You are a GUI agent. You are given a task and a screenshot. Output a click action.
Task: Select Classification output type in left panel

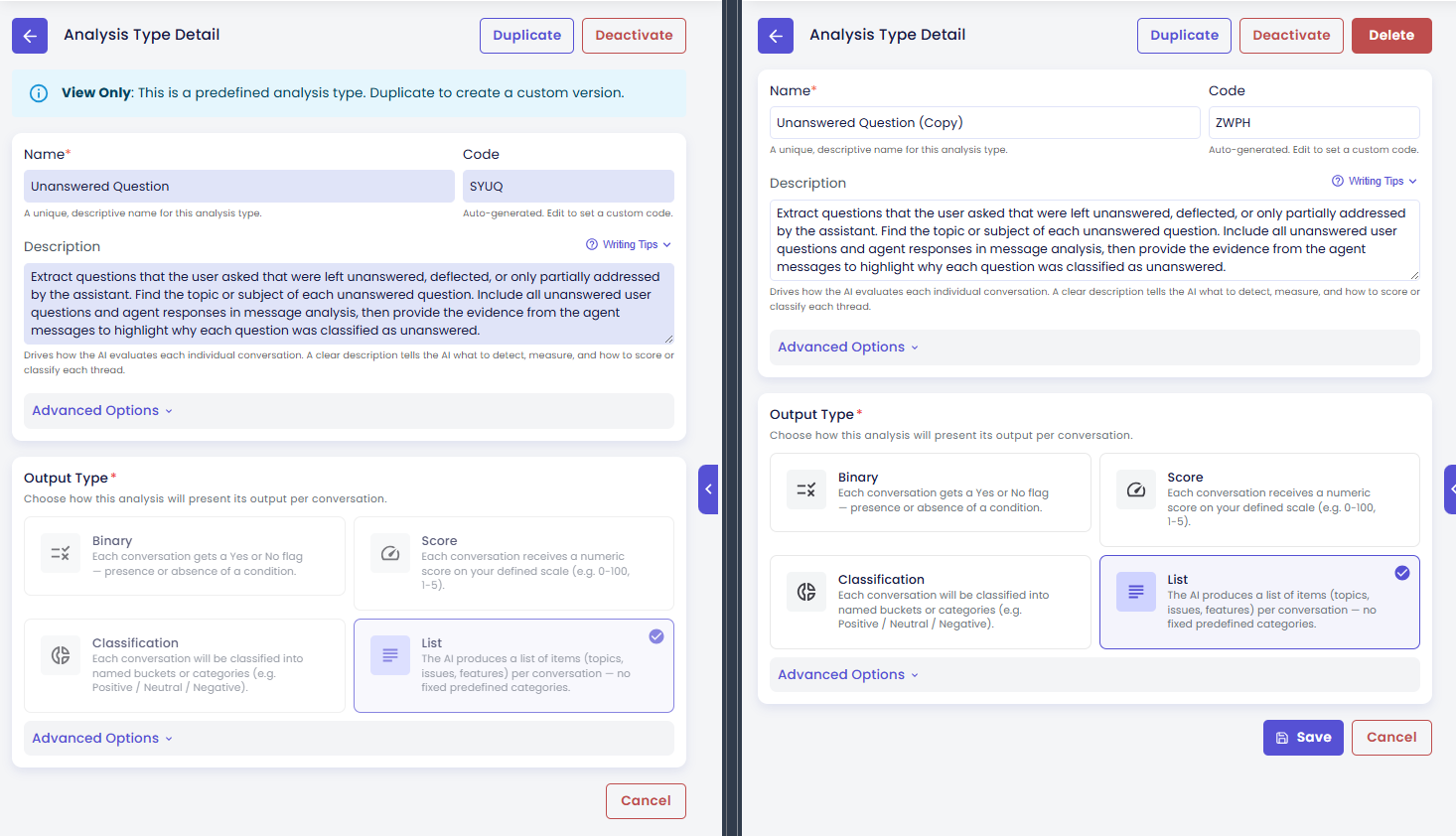pos(185,665)
